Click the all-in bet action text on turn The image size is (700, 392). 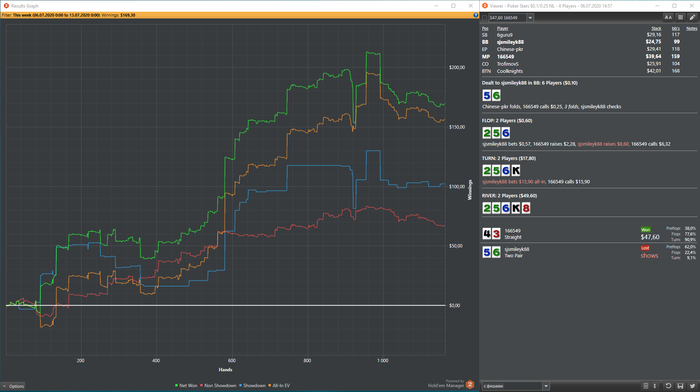pyautogui.click(x=514, y=182)
